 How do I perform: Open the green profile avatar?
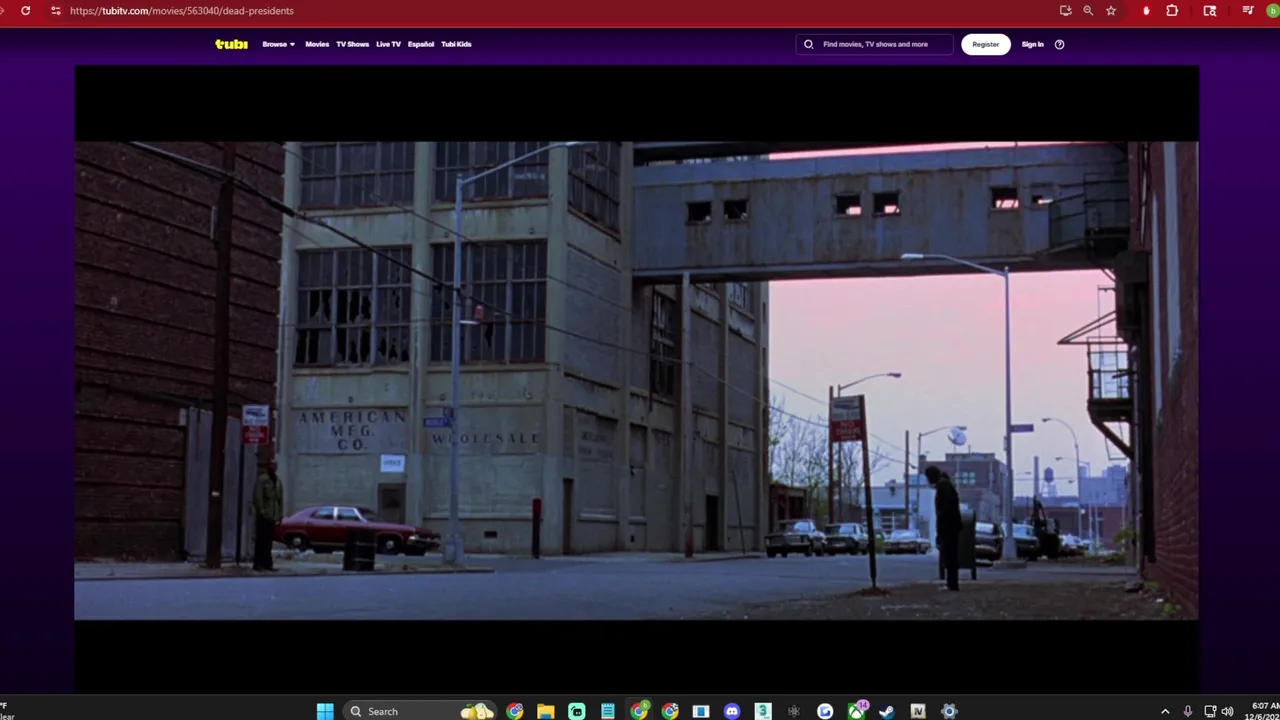[1274, 10]
